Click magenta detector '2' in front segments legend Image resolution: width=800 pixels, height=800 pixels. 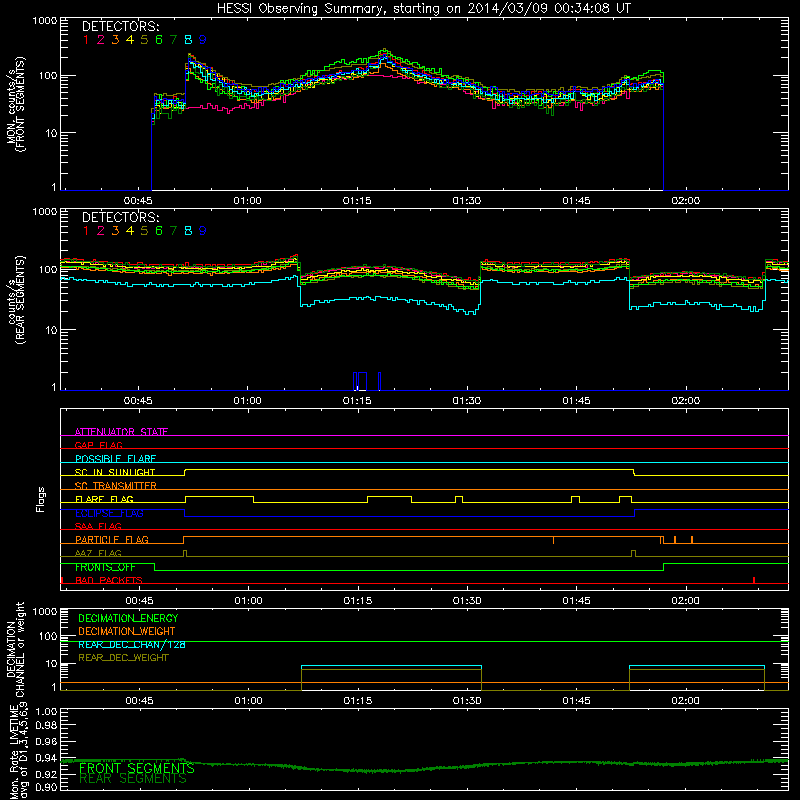click(101, 40)
